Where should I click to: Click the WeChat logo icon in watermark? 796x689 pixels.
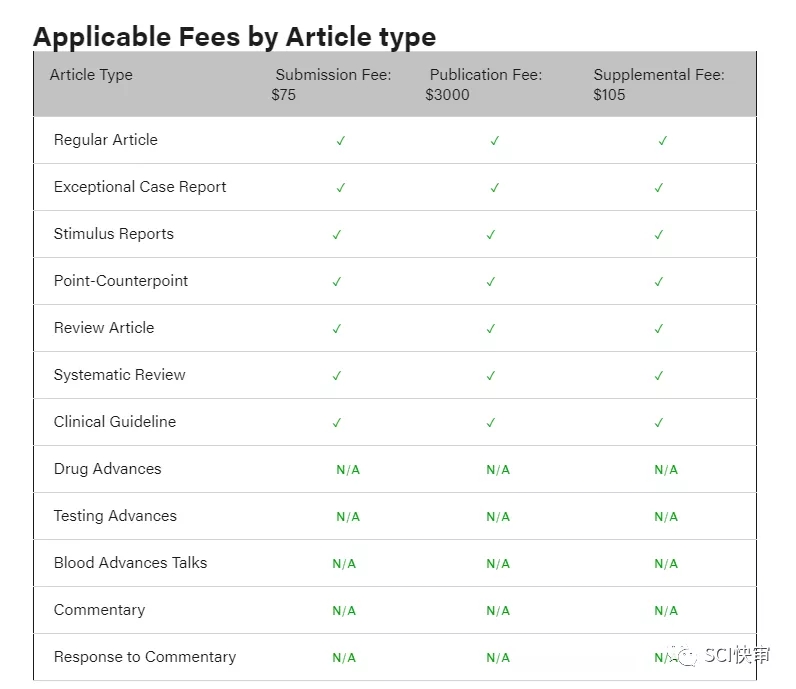coord(687,655)
